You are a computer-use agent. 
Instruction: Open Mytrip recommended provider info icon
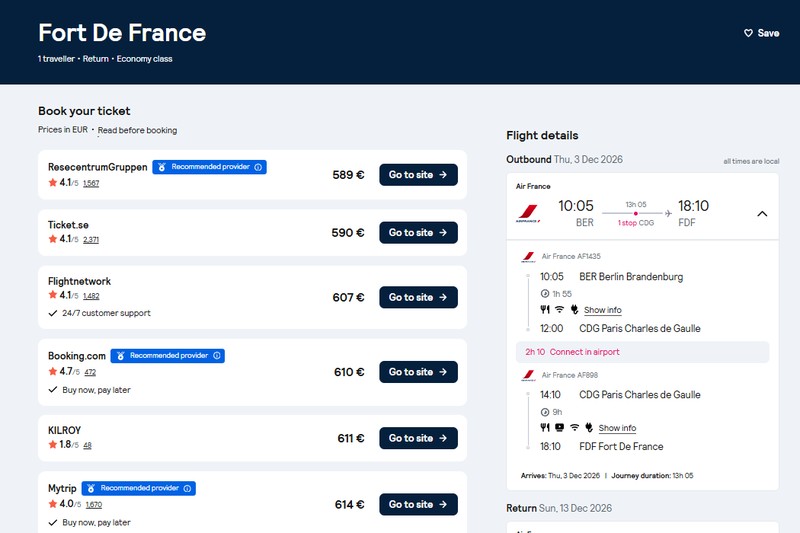[187, 489]
